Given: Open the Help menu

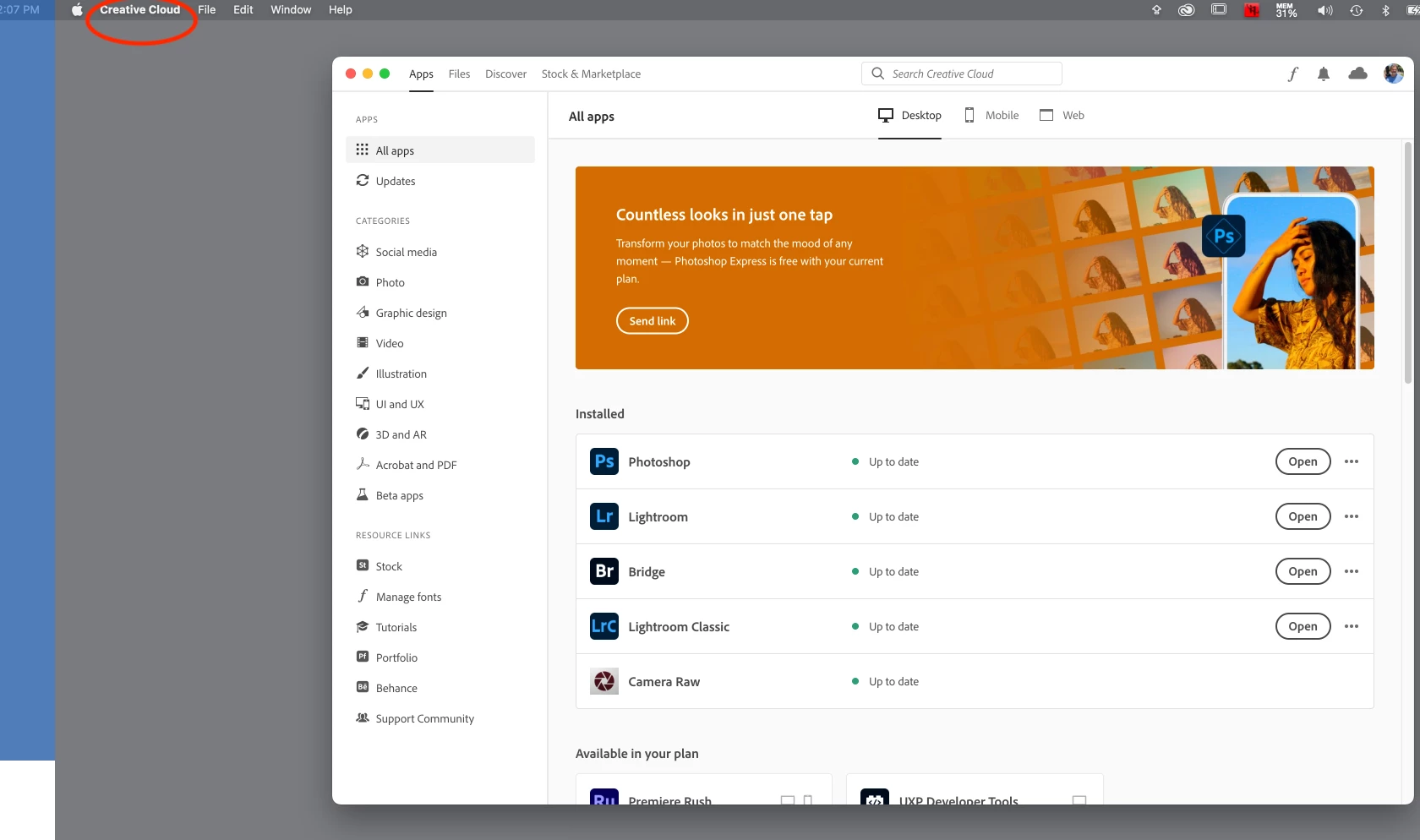Looking at the screenshot, I should pos(341,10).
